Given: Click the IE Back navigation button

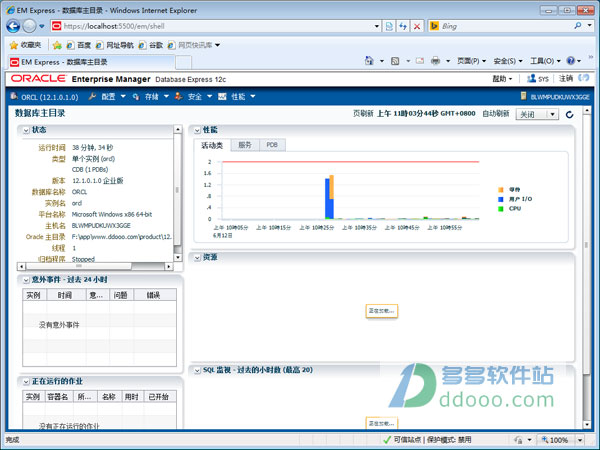Looking at the screenshot, I should pyautogui.click(x=13, y=26).
